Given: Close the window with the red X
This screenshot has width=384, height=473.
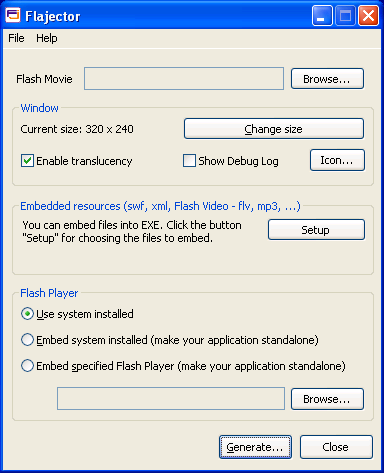Looking at the screenshot, I should tap(368, 16).
